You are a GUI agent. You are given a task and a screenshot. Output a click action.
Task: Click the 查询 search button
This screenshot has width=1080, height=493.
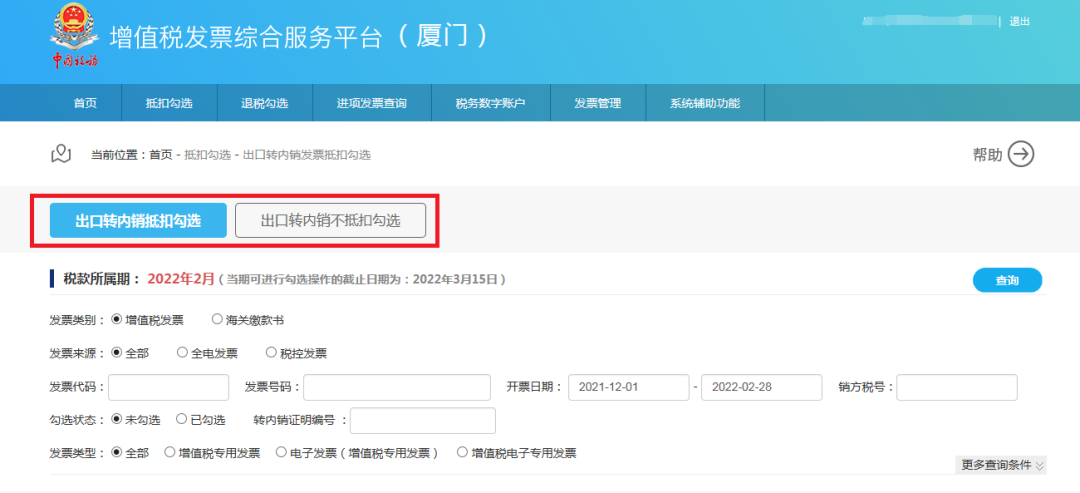click(x=1007, y=281)
